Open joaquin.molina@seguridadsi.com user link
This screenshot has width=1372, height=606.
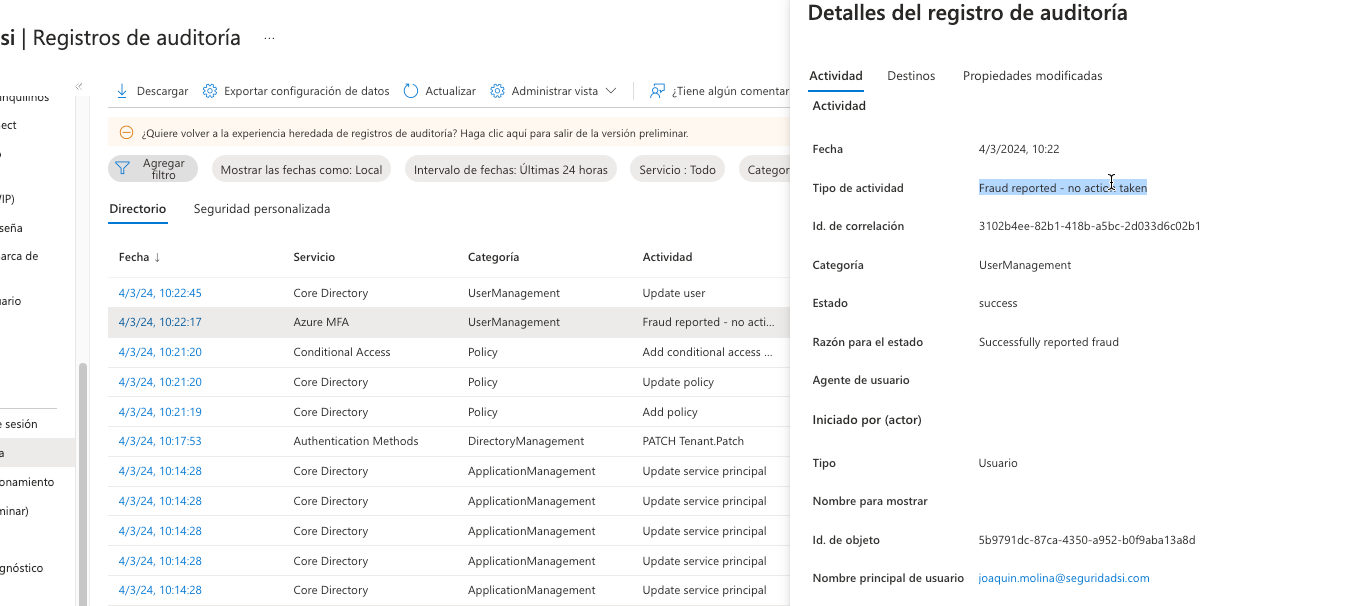(1064, 578)
